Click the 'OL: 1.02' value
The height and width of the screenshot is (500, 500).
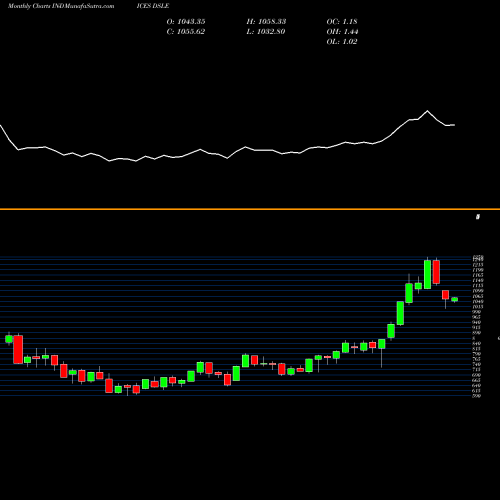(x=342, y=42)
